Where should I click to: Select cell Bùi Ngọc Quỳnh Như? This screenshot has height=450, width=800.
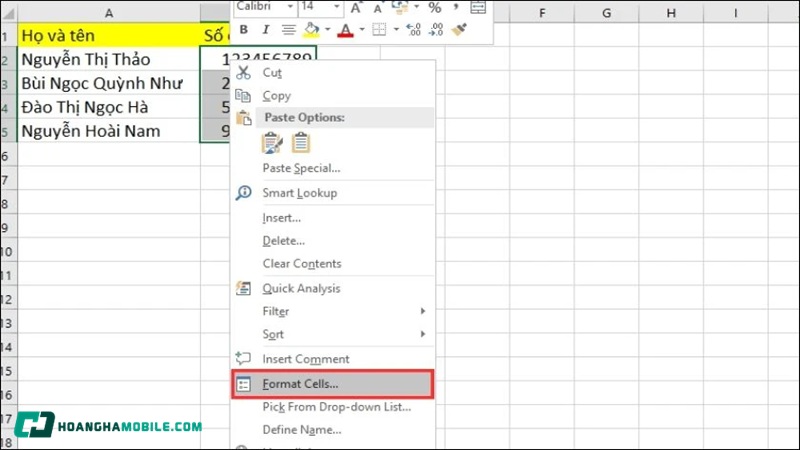109,83
